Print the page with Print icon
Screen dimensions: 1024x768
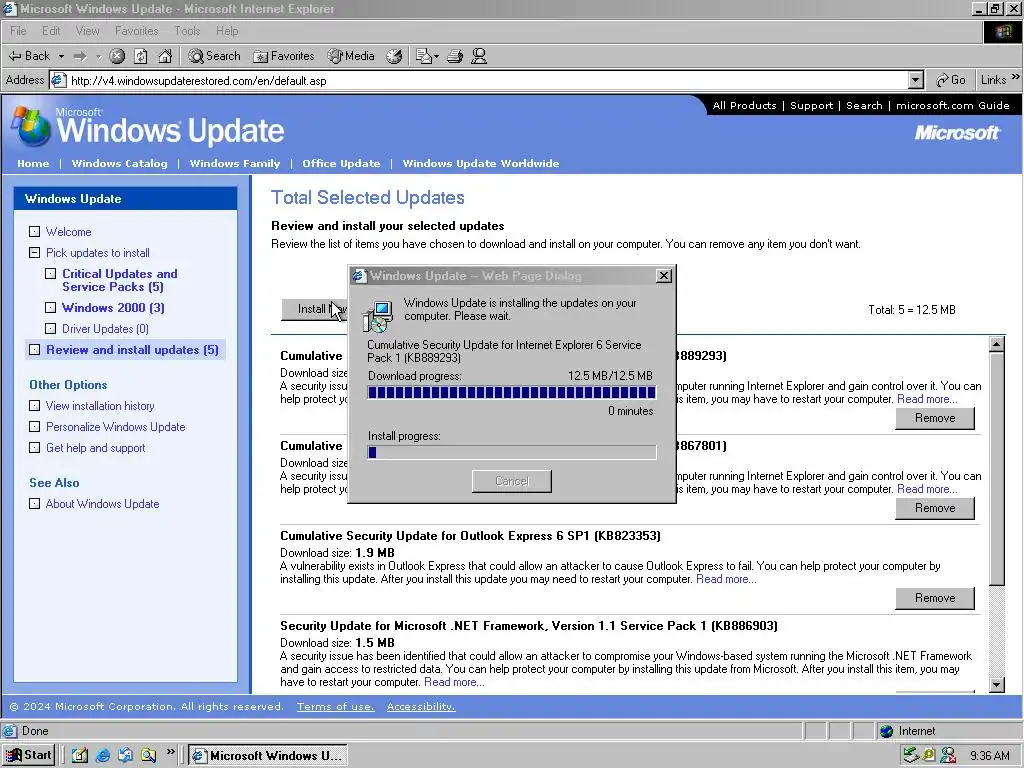tap(455, 56)
